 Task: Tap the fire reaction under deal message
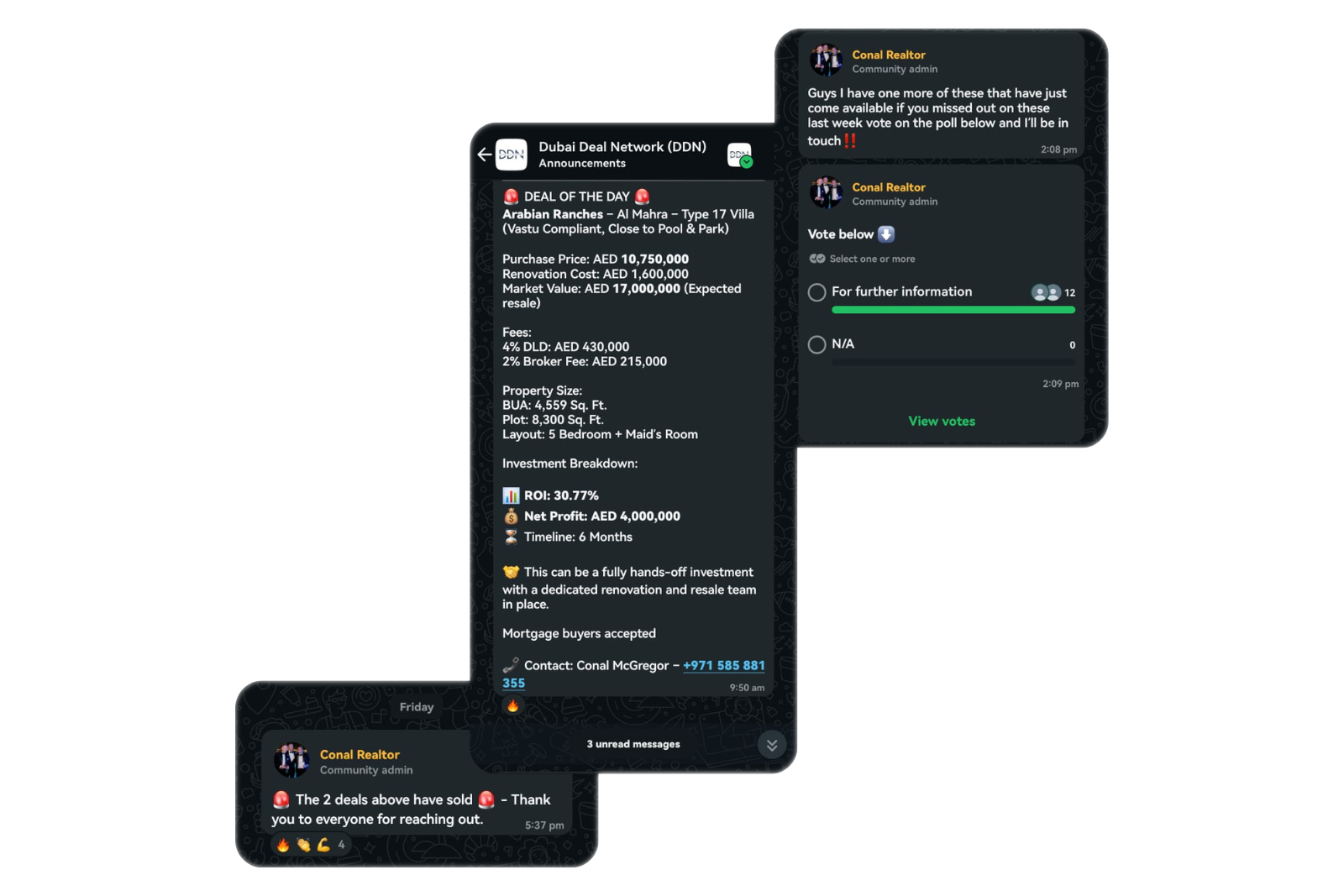512,706
